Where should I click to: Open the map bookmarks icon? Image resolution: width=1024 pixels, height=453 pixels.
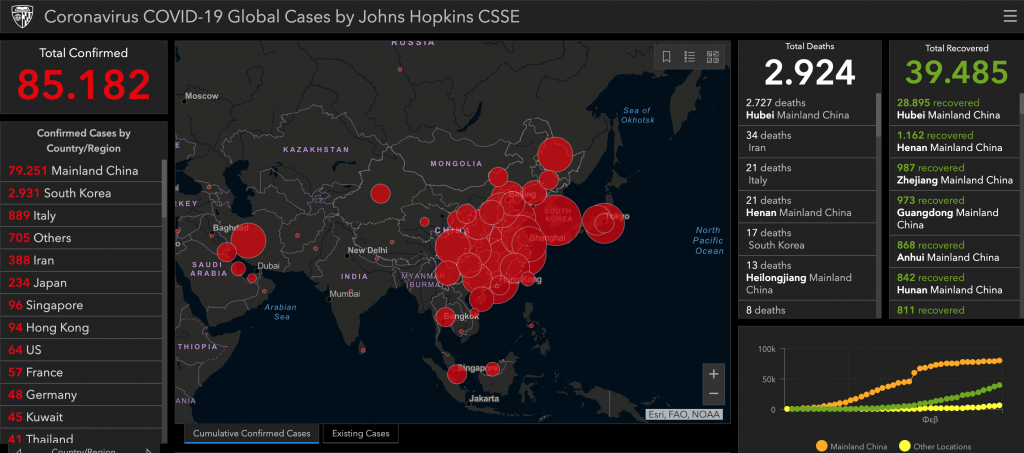667,57
